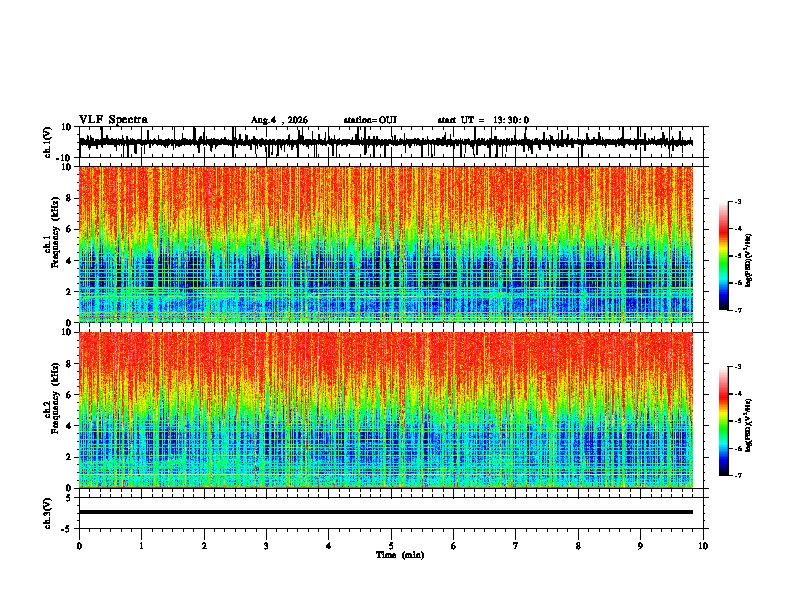Click the ch.1 voltage waveform trace panel
This screenshot has width=792, height=612.
pyautogui.click(x=393, y=142)
